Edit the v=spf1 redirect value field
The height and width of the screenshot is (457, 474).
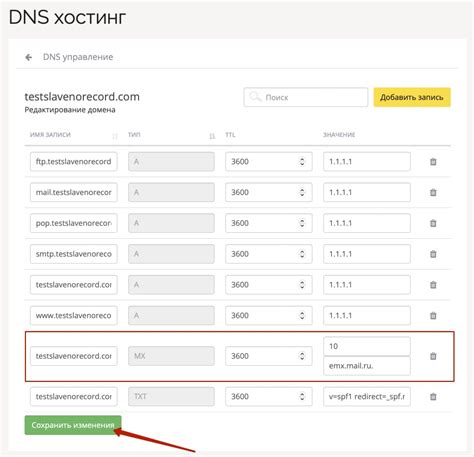367,397
